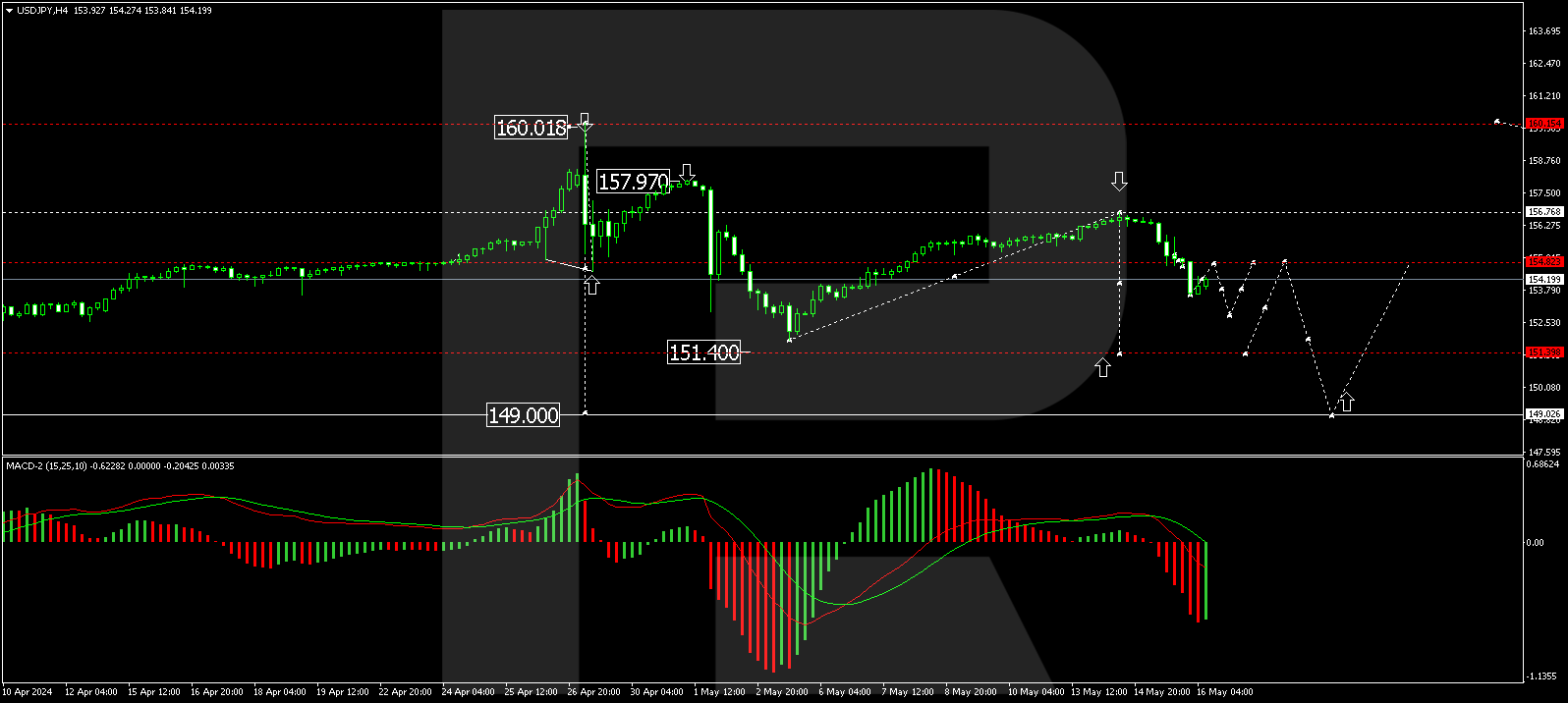This screenshot has height=703, width=1568.
Task: Select the 151.400 price label on chart
Action: pyautogui.click(x=703, y=352)
